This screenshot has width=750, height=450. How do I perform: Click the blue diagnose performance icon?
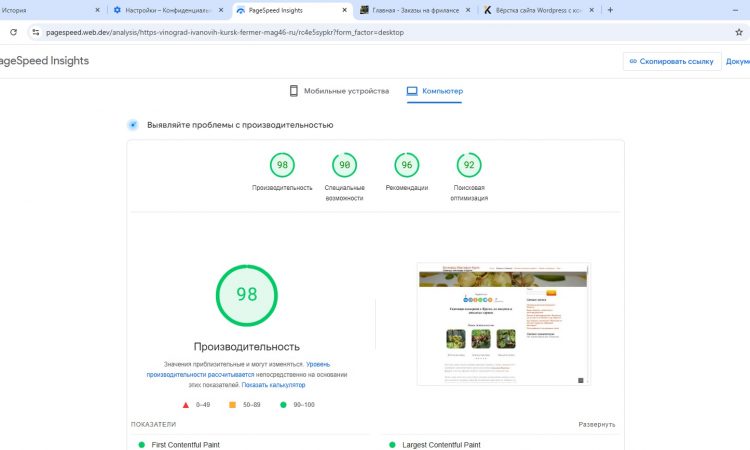[133, 125]
